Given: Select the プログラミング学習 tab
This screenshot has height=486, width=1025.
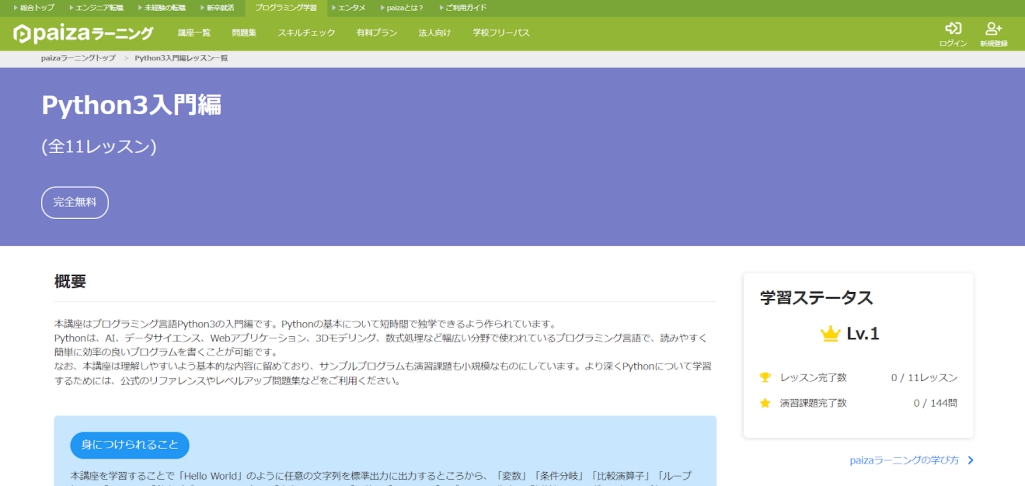Looking at the screenshot, I should (286, 8).
